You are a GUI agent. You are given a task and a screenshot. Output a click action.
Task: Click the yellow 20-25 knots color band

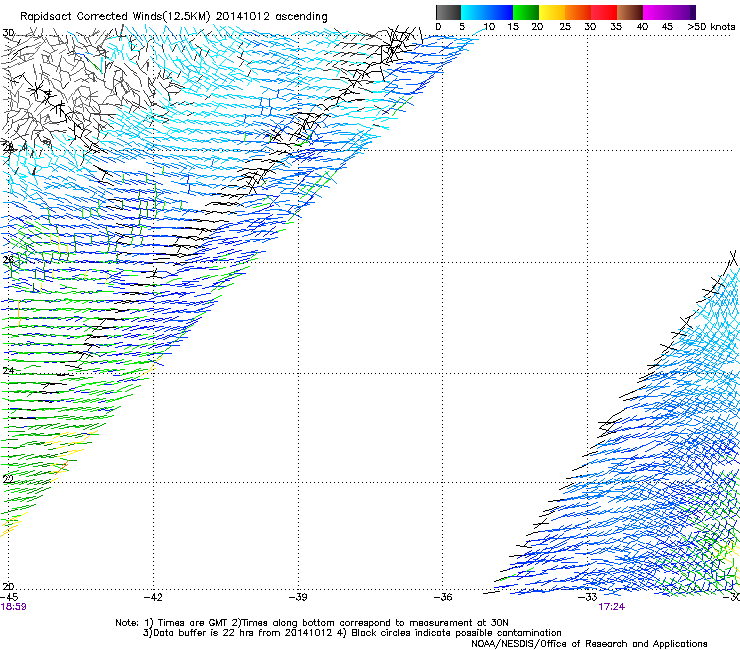pyautogui.click(x=552, y=12)
